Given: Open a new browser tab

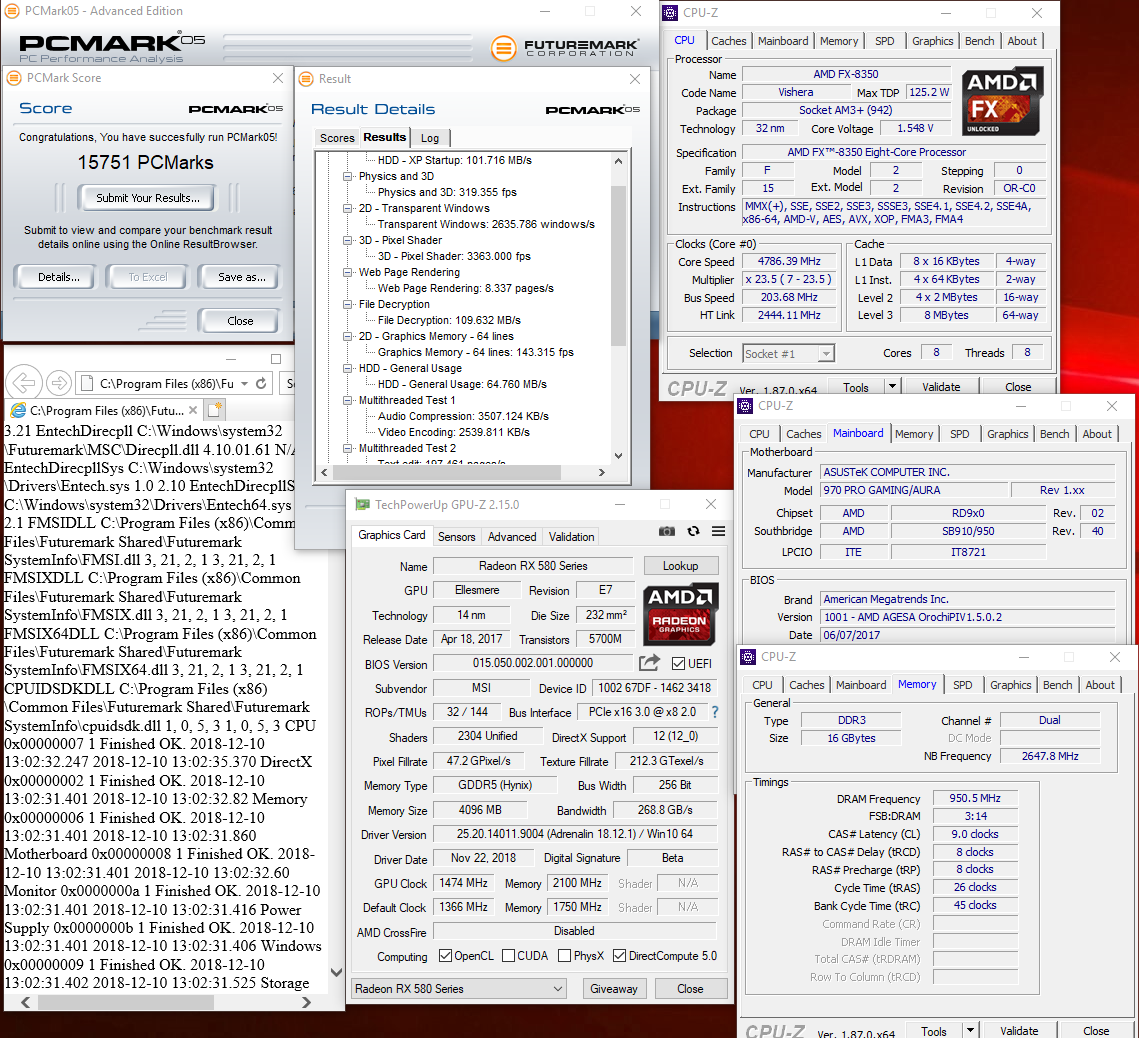Looking at the screenshot, I should (214, 409).
